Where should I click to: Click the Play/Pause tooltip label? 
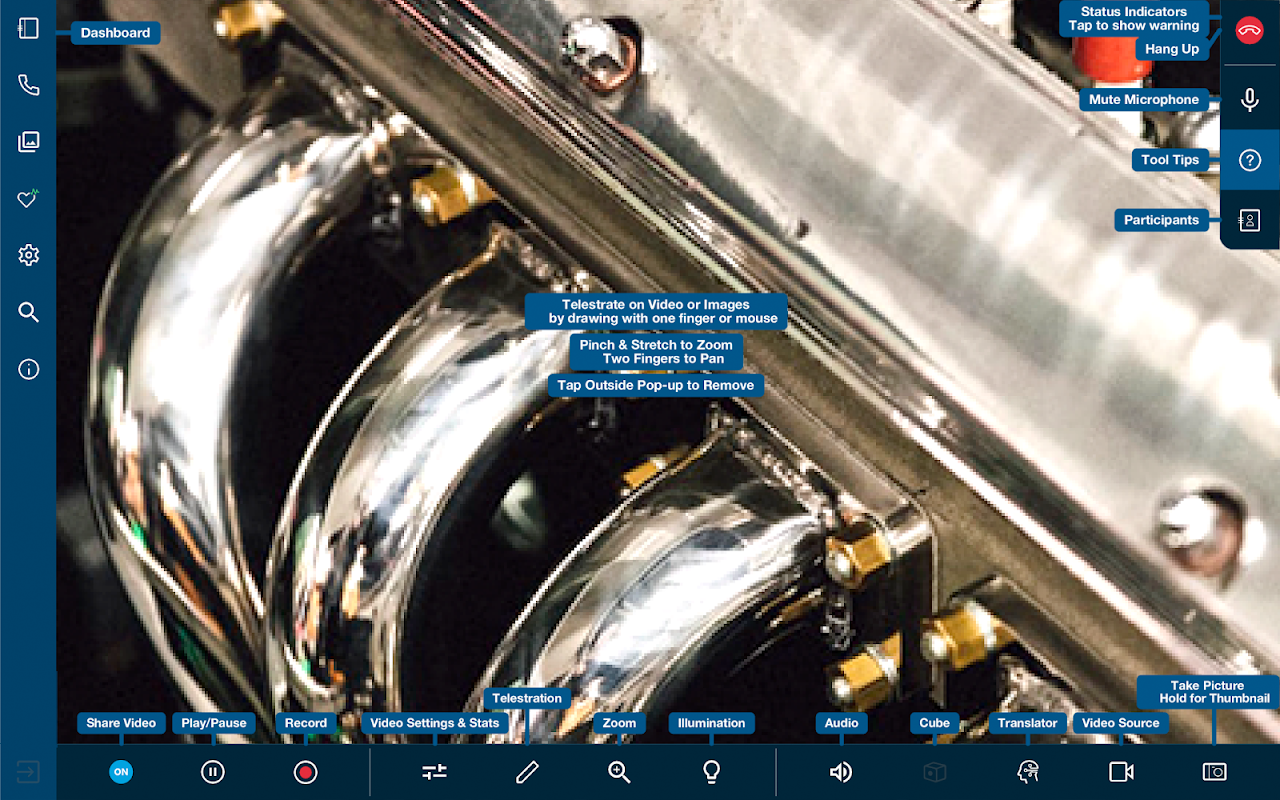[213, 723]
